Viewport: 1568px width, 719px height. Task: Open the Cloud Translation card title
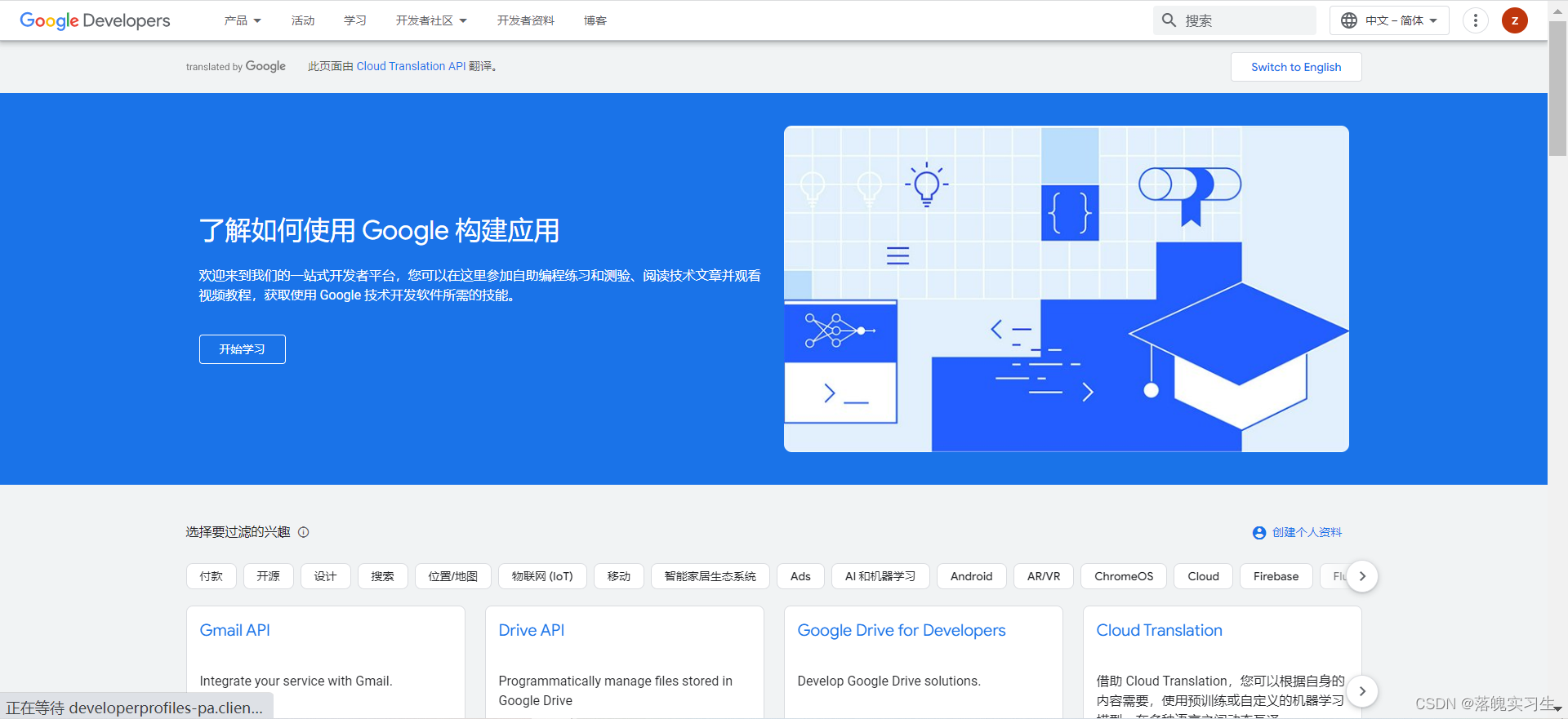[1160, 630]
